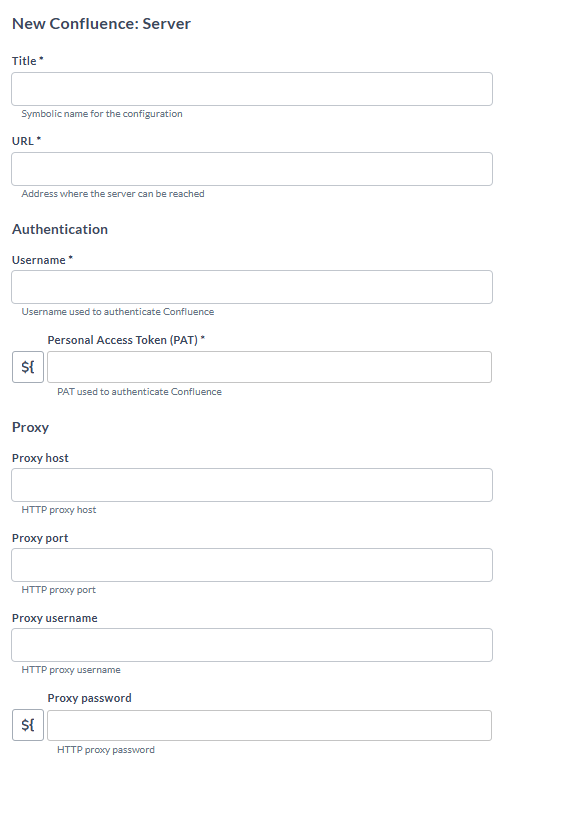Click the Authentication section heading

point(60,230)
